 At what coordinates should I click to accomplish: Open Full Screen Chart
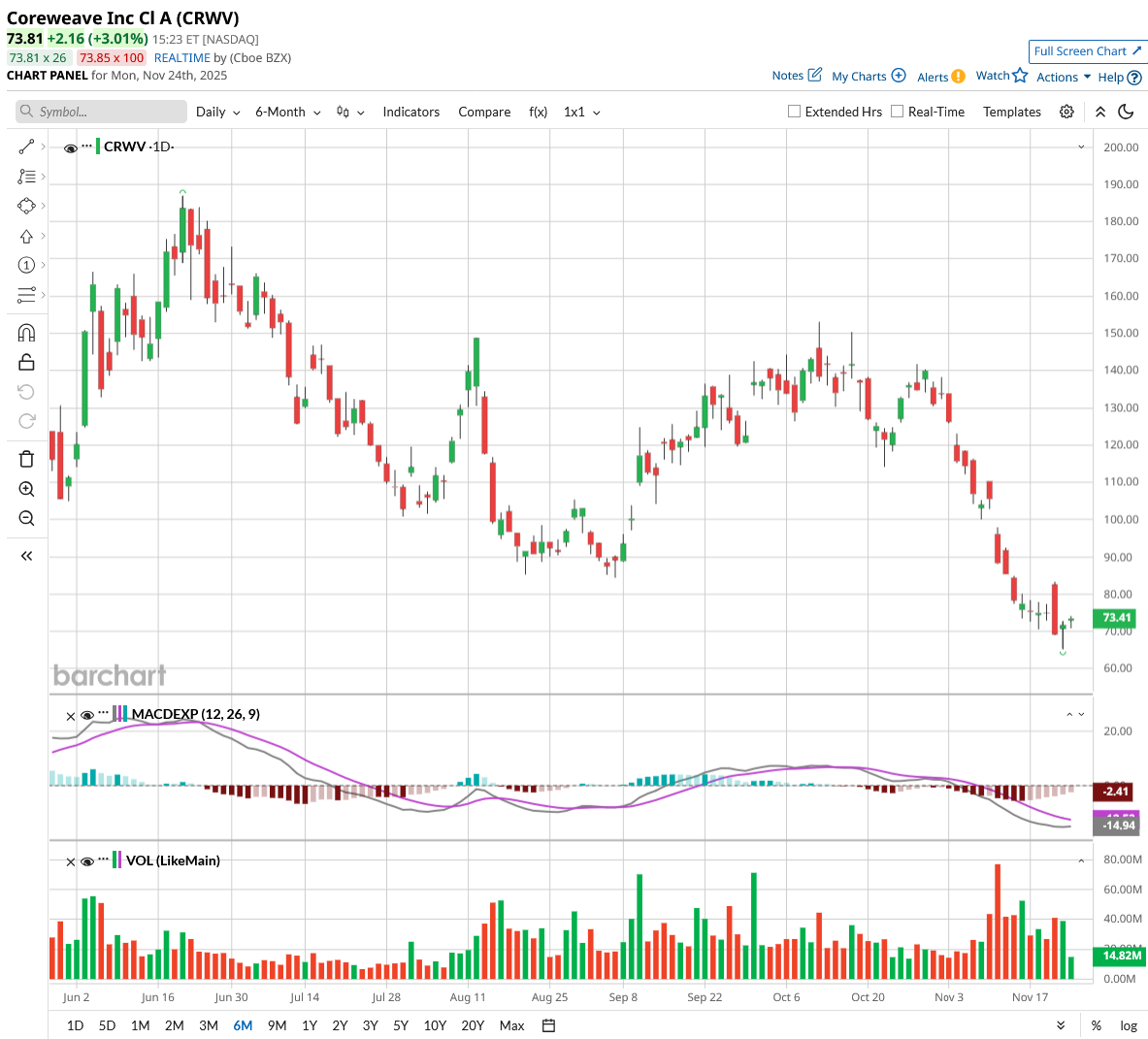point(1087,51)
